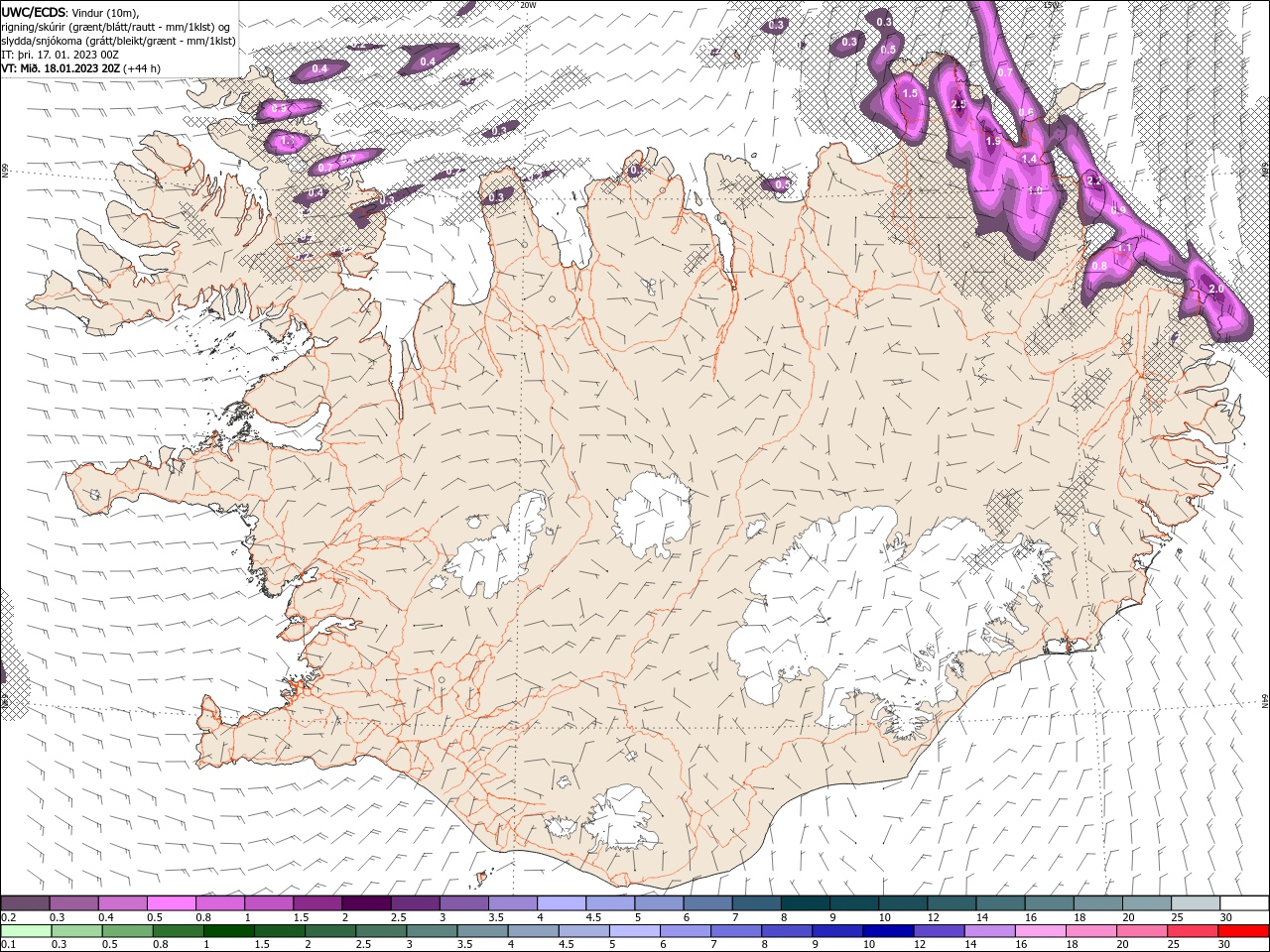
Task: Click the UWC/ECDS title text
Action: tap(34, 12)
